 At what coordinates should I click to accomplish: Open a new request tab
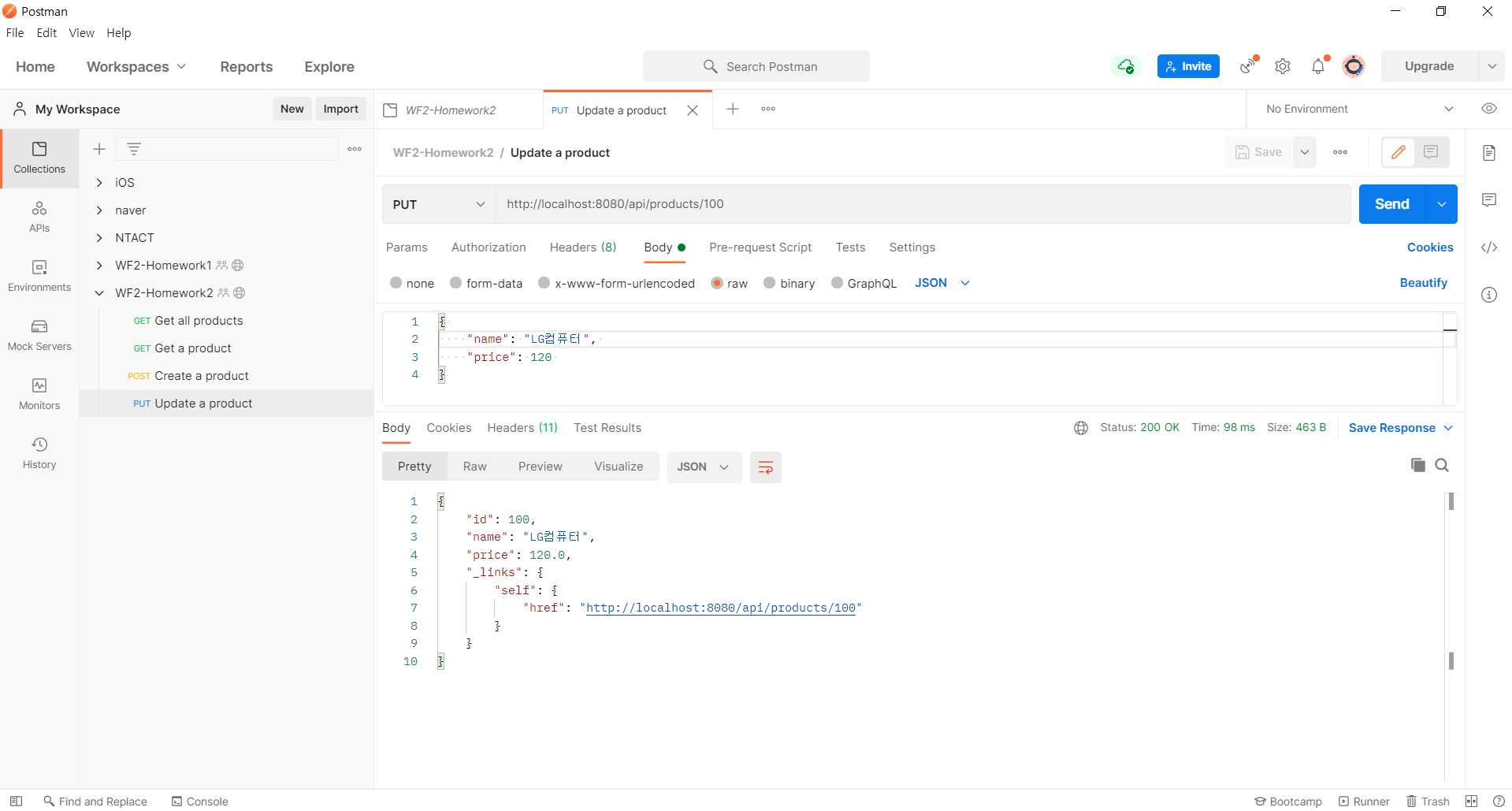pos(733,109)
